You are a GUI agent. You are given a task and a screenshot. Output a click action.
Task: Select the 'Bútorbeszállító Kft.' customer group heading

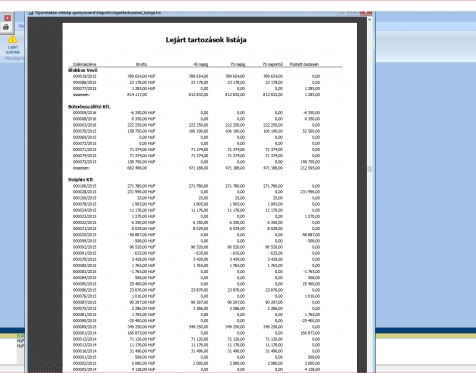click(89, 107)
